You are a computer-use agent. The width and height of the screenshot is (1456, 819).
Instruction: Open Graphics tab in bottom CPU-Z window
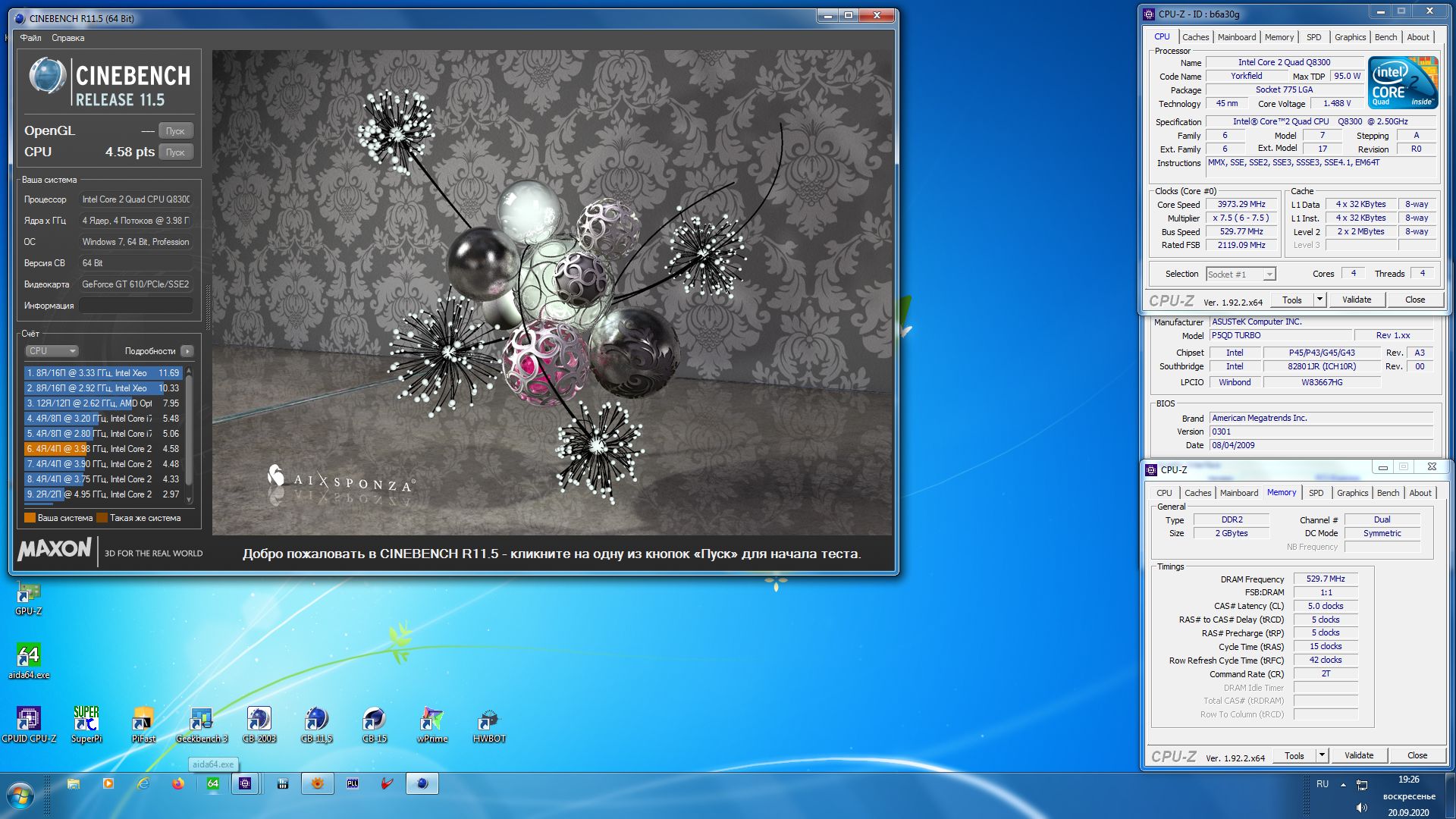pyautogui.click(x=1353, y=493)
